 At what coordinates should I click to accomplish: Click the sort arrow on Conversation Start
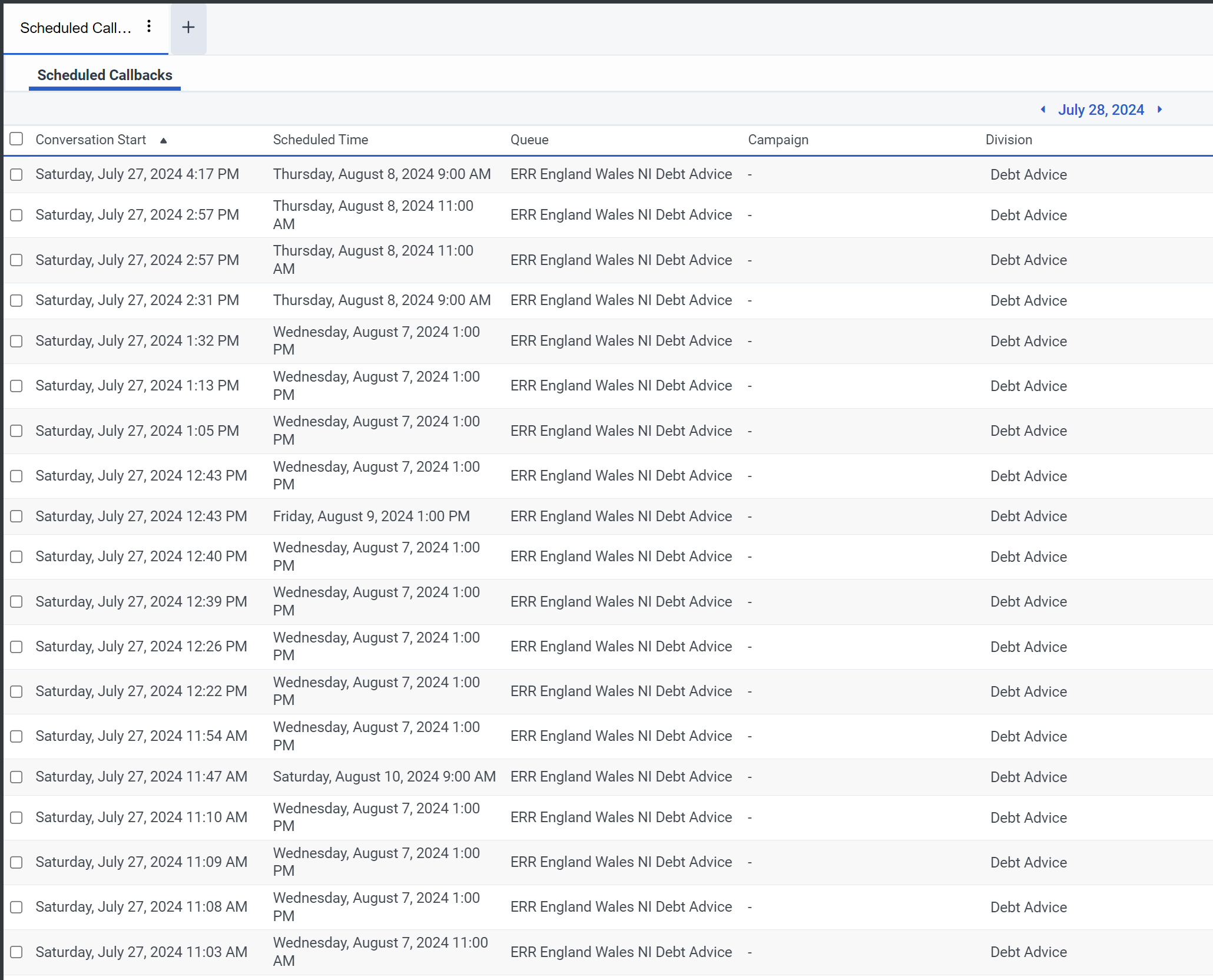tap(164, 141)
